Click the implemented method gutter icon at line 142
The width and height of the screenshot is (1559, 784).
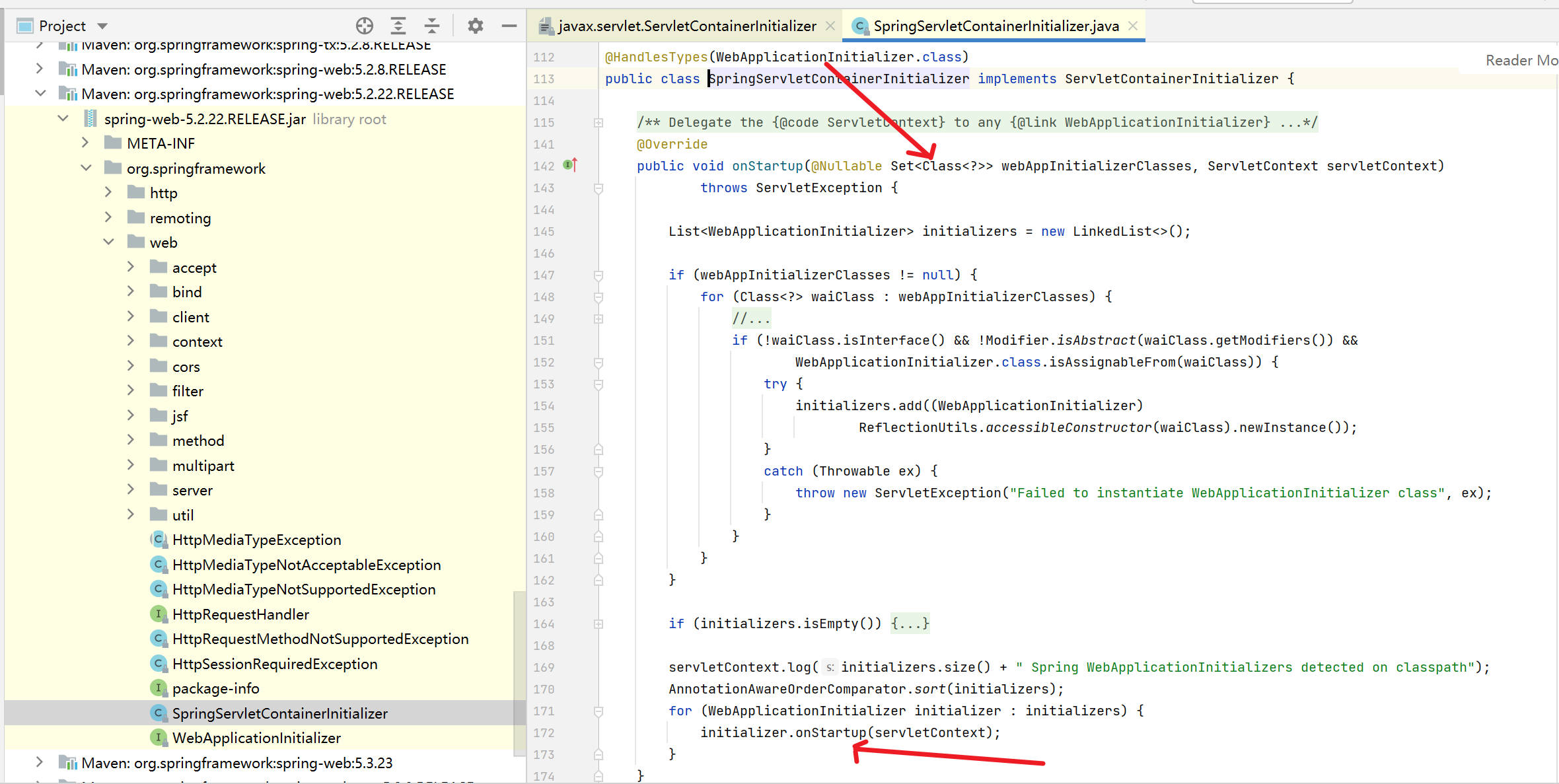570,165
